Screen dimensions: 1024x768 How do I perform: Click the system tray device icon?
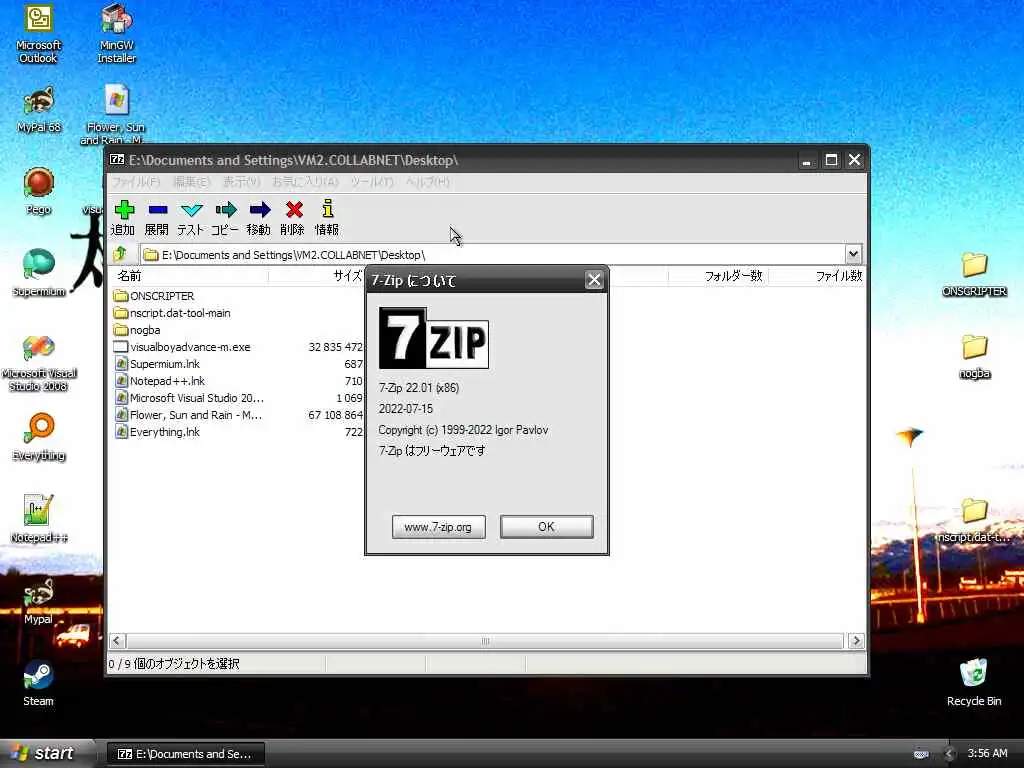coord(921,754)
